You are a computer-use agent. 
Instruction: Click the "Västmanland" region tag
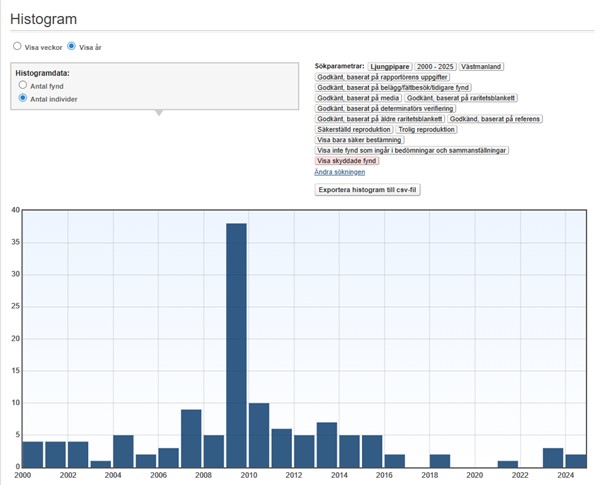(481, 66)
